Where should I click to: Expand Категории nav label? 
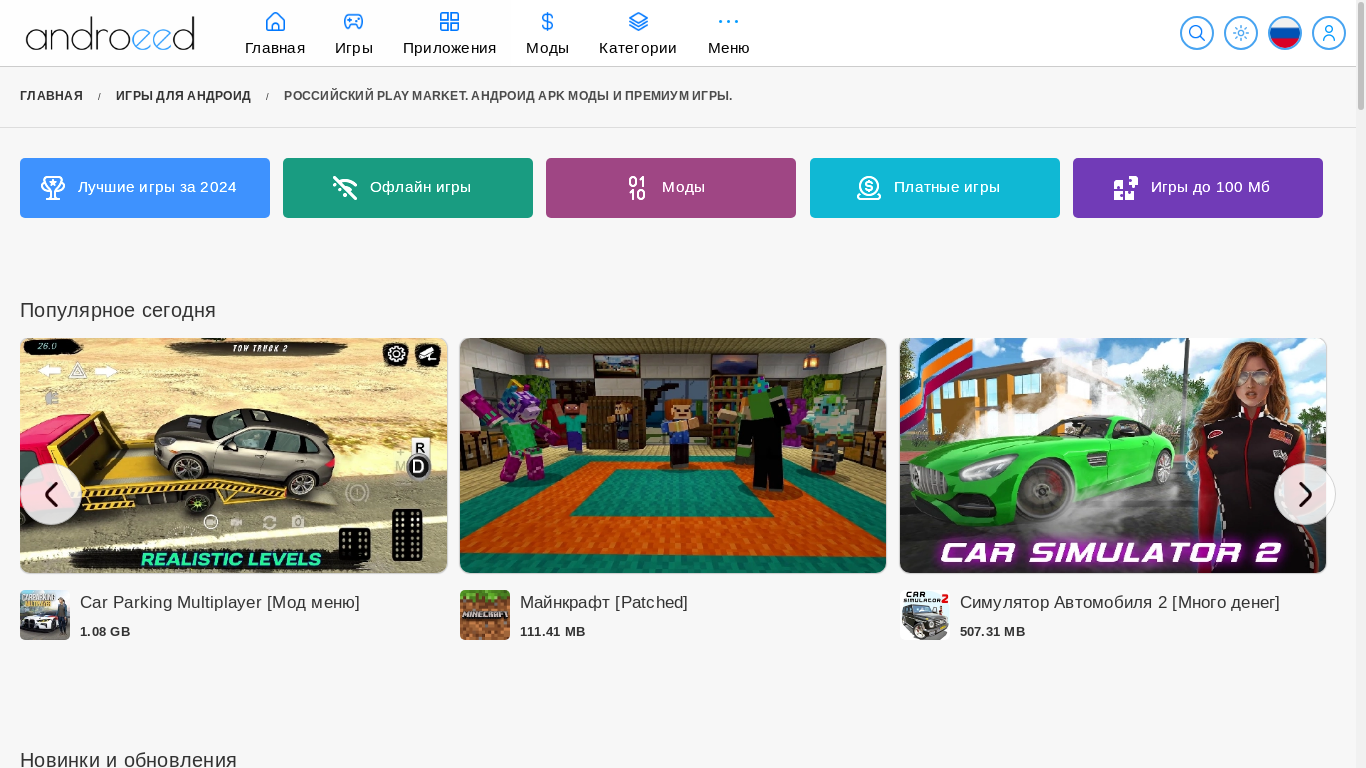(638, 48)
